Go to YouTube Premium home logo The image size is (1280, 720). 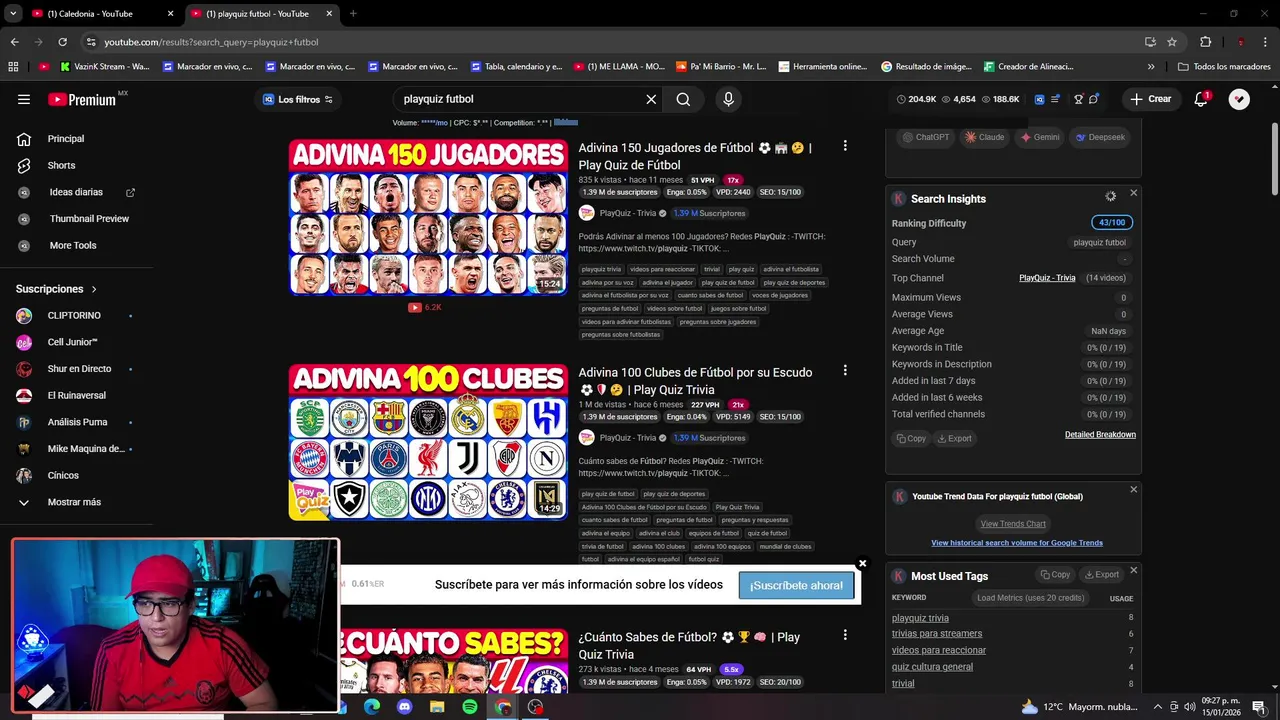(82, 99)
